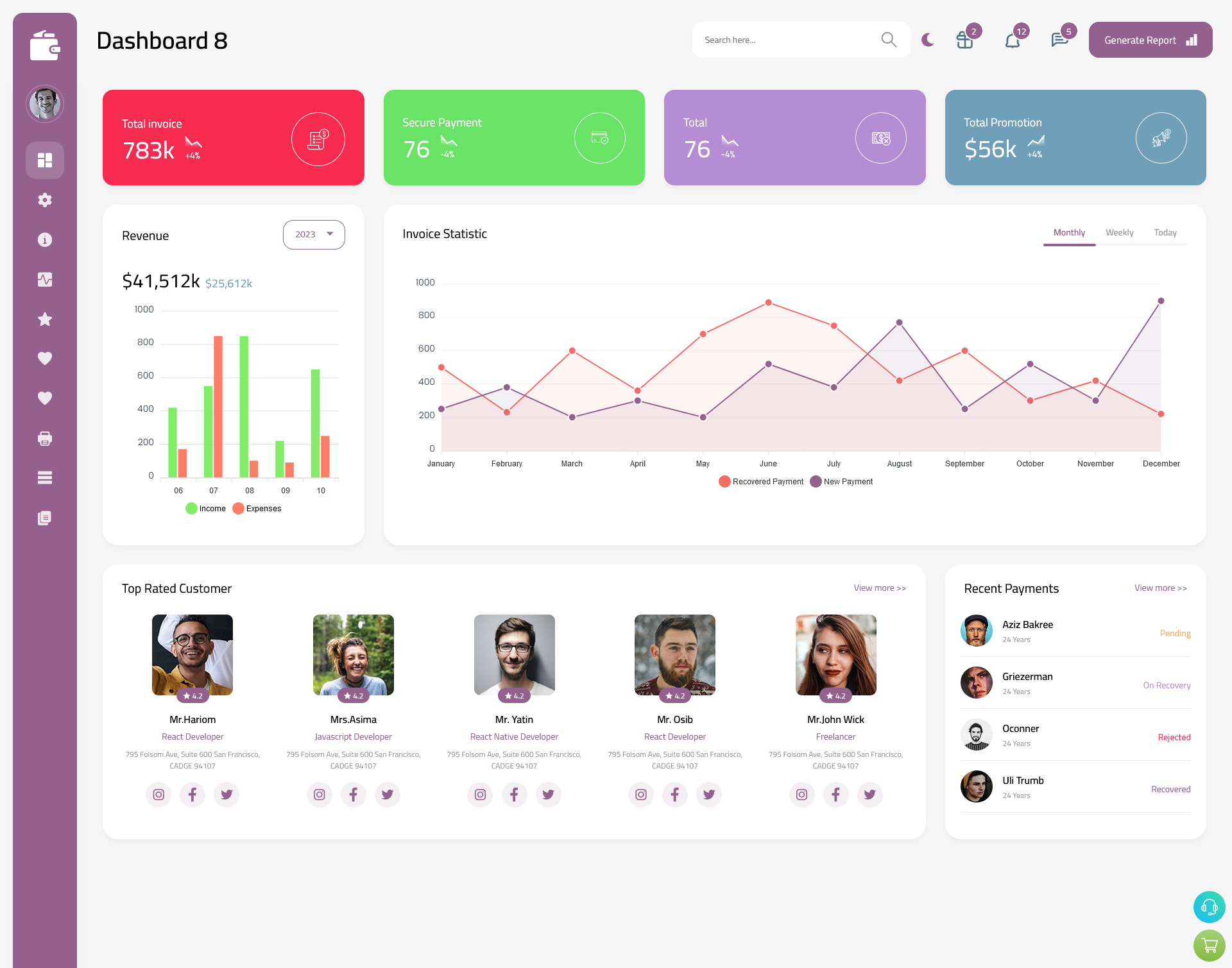Viewport: 1232px width, 968px height.
Task: Click View more in Recent Payments
Action: [x=1160, y=587]
